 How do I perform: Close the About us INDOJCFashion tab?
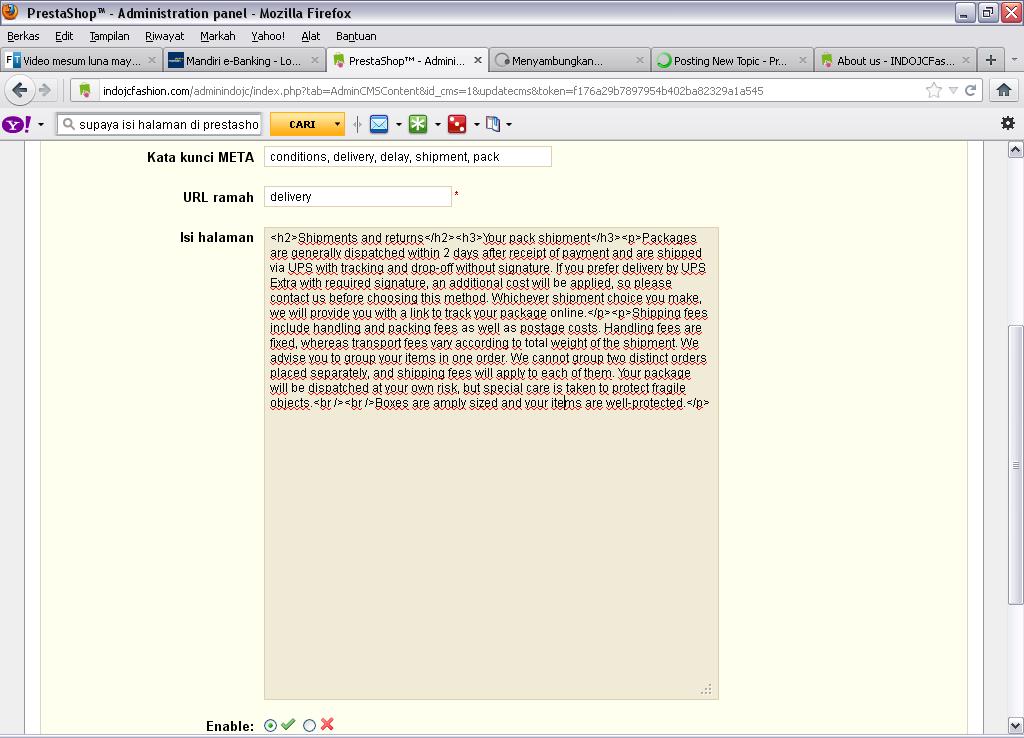coord(966,60)
